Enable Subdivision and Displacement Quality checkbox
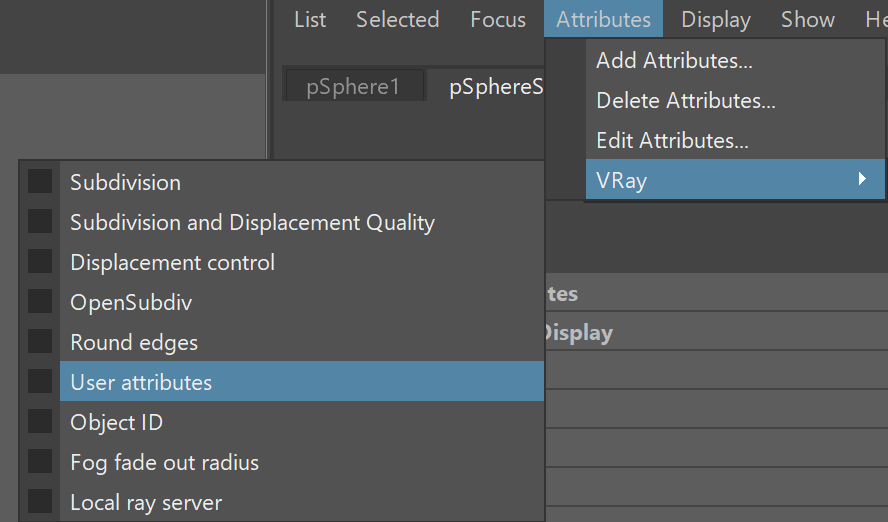Screen dimensions: 888x522 point(40,221)
